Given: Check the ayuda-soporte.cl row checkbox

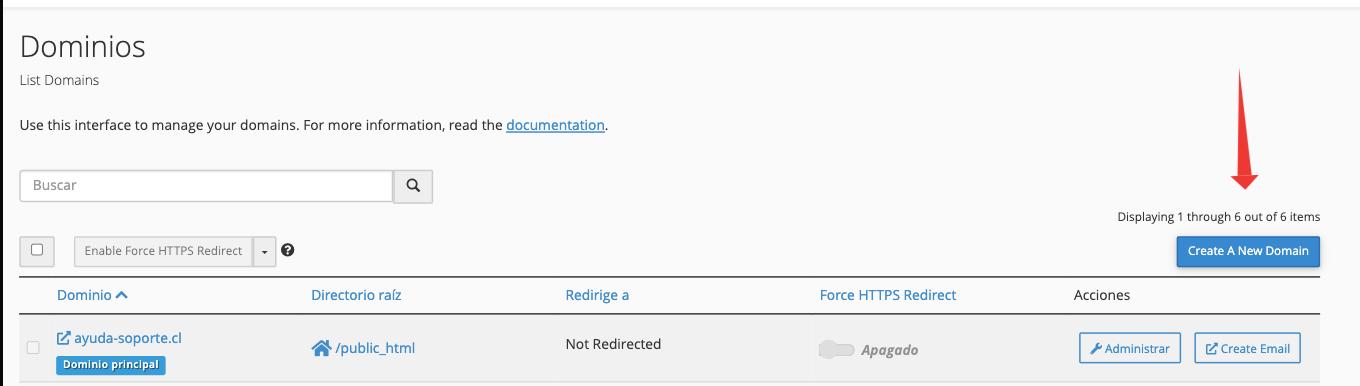Looking at the screenshot, I should 33,347.
